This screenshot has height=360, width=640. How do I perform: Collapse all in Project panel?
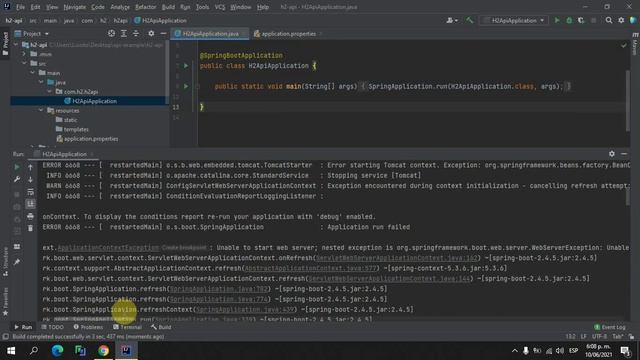coord(136,33)
